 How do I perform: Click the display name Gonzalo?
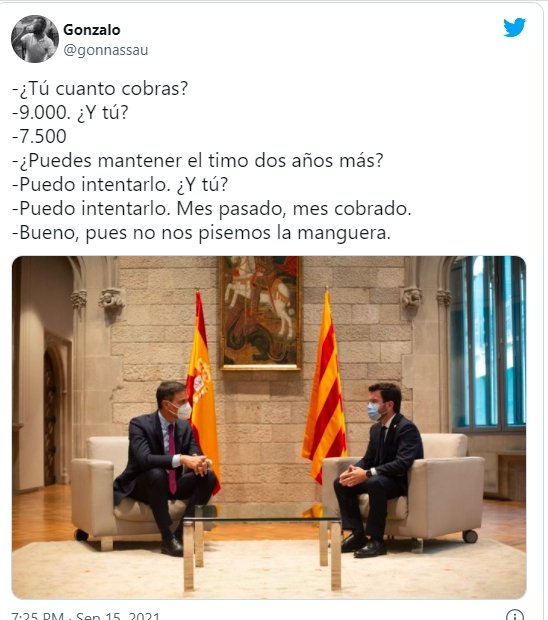92,30
